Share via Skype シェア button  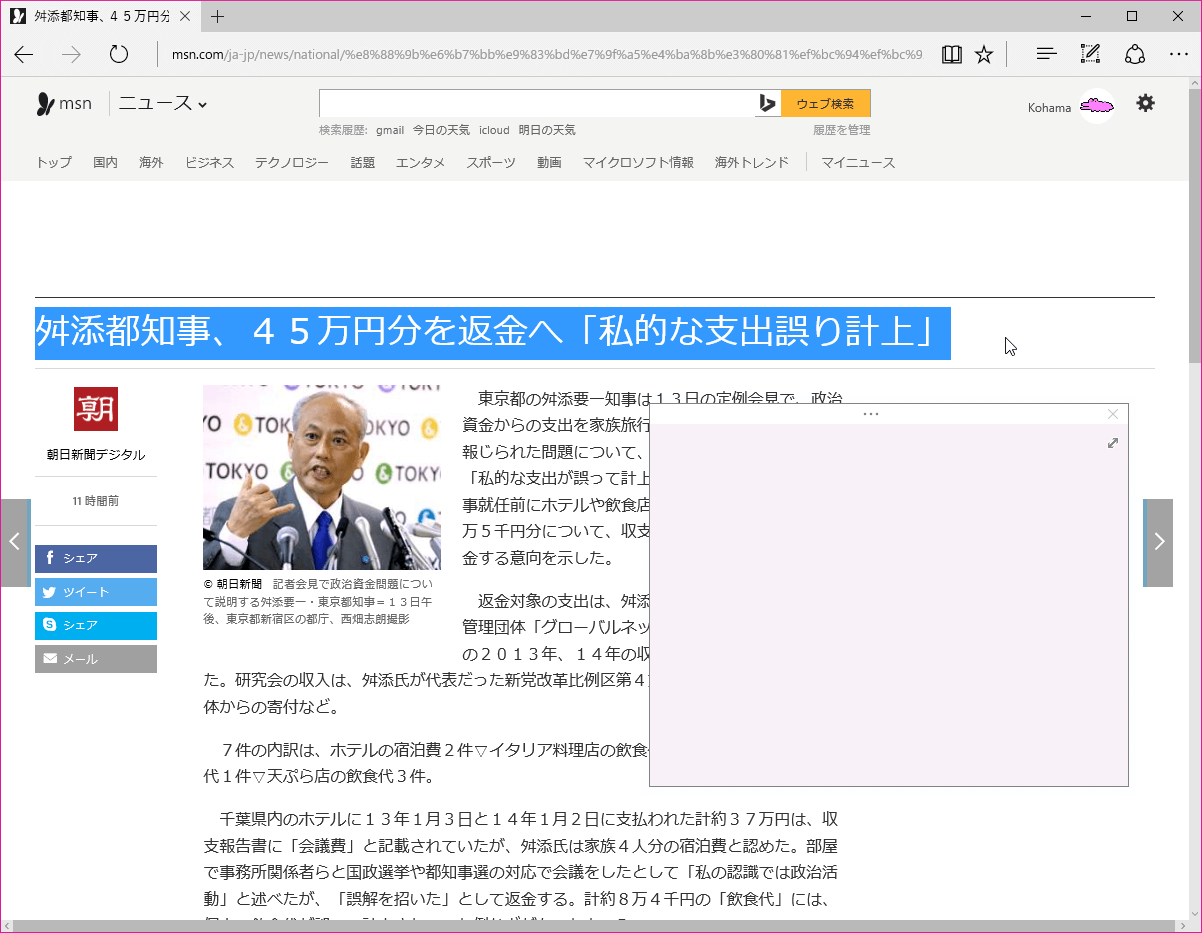[x=96, y=625]
